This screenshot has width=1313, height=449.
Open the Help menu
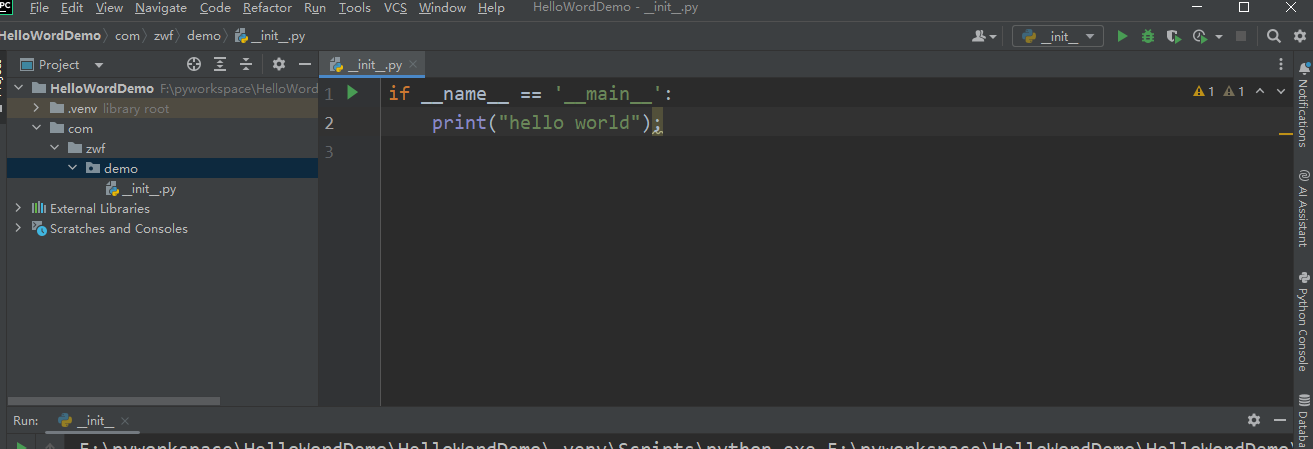point(491,8)
